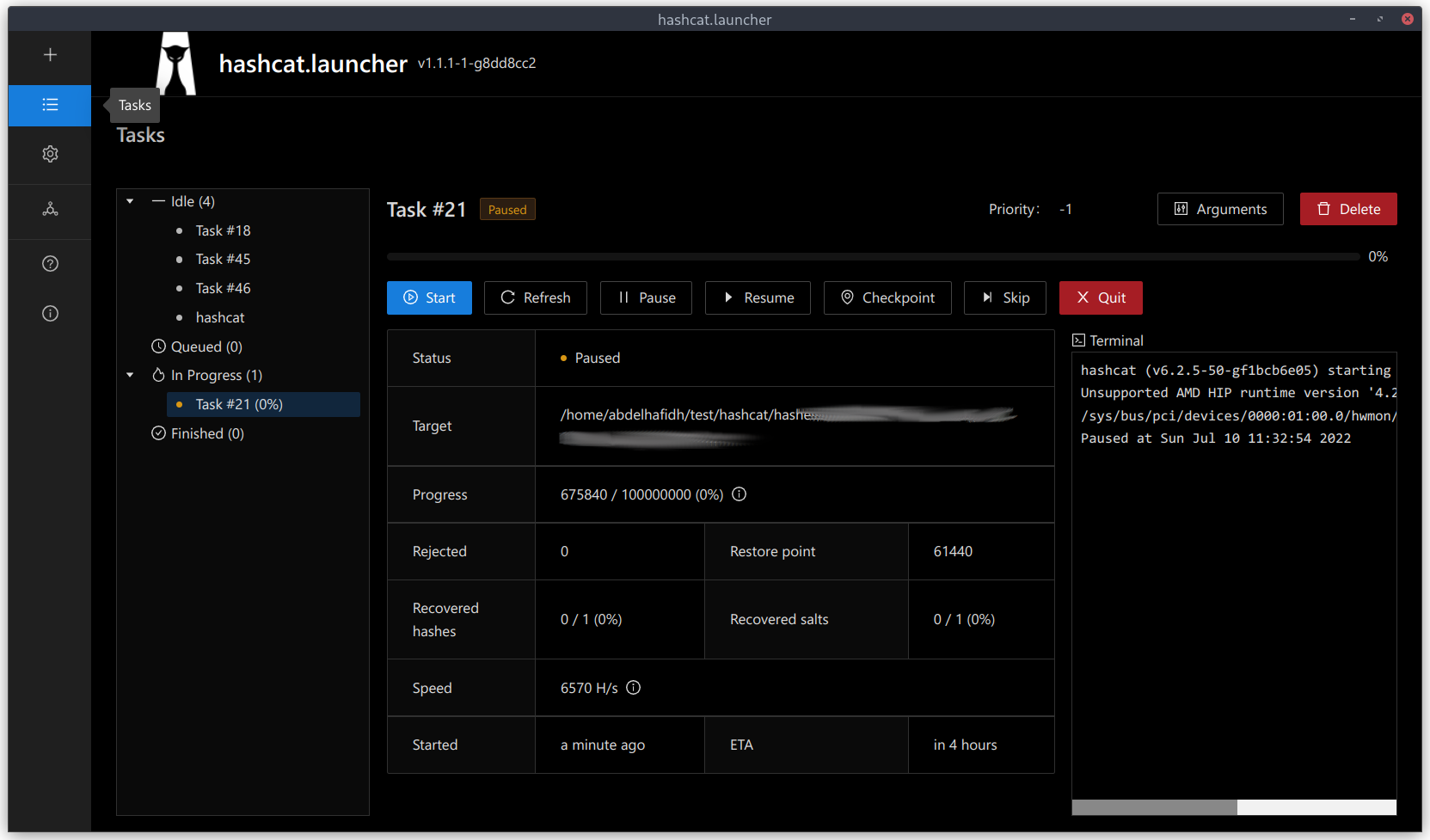Click the fire icon next to In Progress
The image size is (1430, 840).
point(158,375)
